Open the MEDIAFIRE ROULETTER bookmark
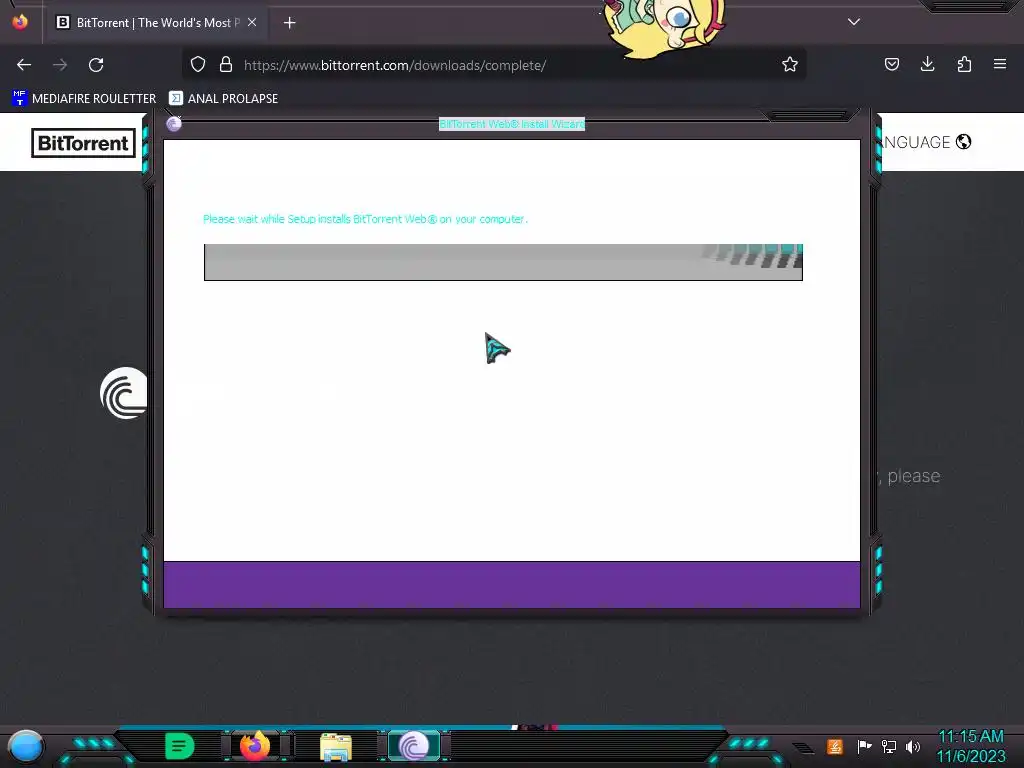Screen dimensions: 1024x768 [x=84, y=98]
